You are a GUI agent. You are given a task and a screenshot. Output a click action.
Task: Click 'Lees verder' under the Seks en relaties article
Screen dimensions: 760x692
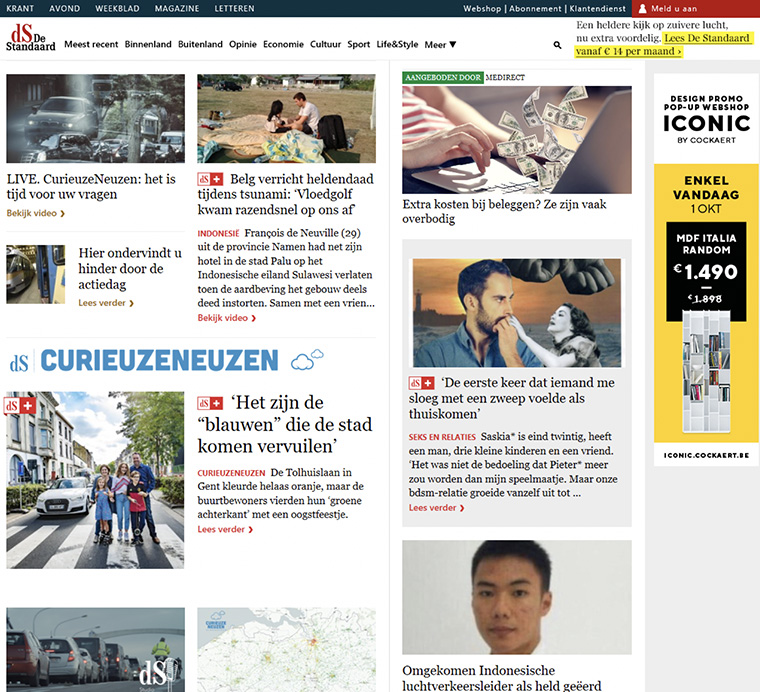(436, 508)
